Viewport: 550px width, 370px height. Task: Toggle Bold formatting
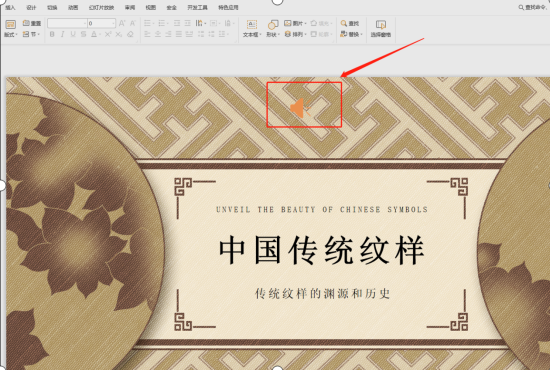click(52, 34)
